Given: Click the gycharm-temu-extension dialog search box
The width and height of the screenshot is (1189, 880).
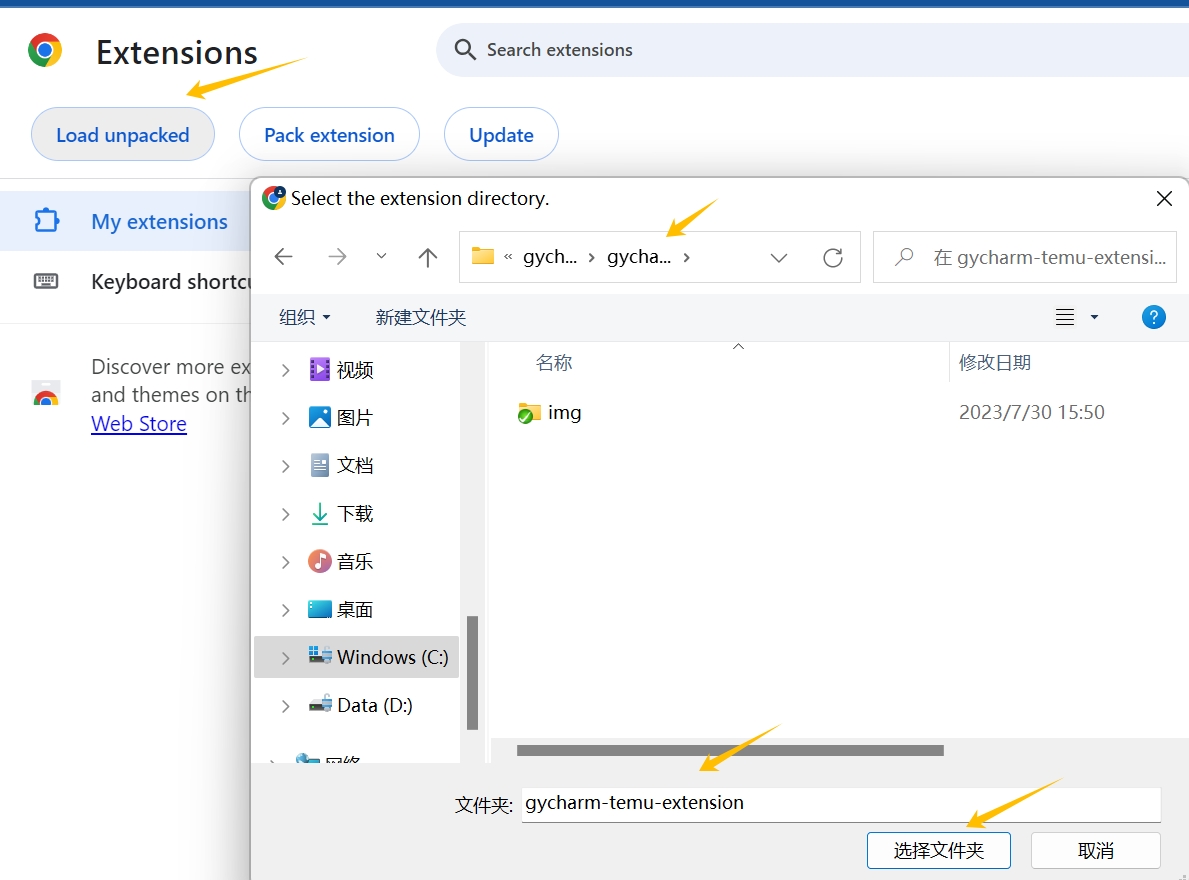Looking at the screenshot, I should (x=1024, y=257).
